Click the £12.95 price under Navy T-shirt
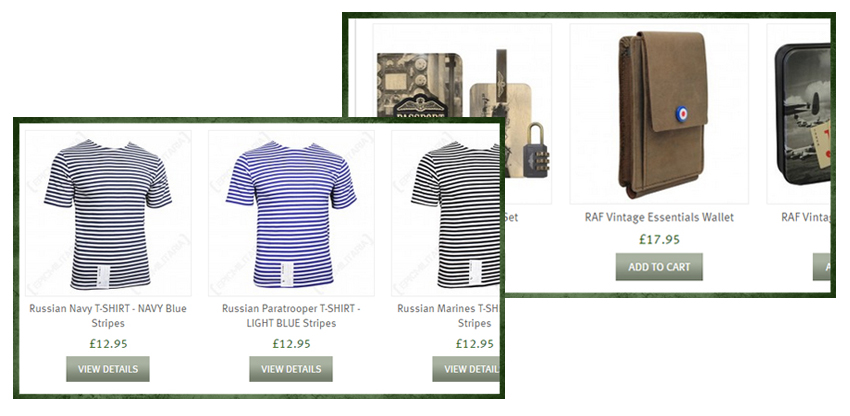Image resolution: width=850 pixels, height=416 pixels. point(108,344)
